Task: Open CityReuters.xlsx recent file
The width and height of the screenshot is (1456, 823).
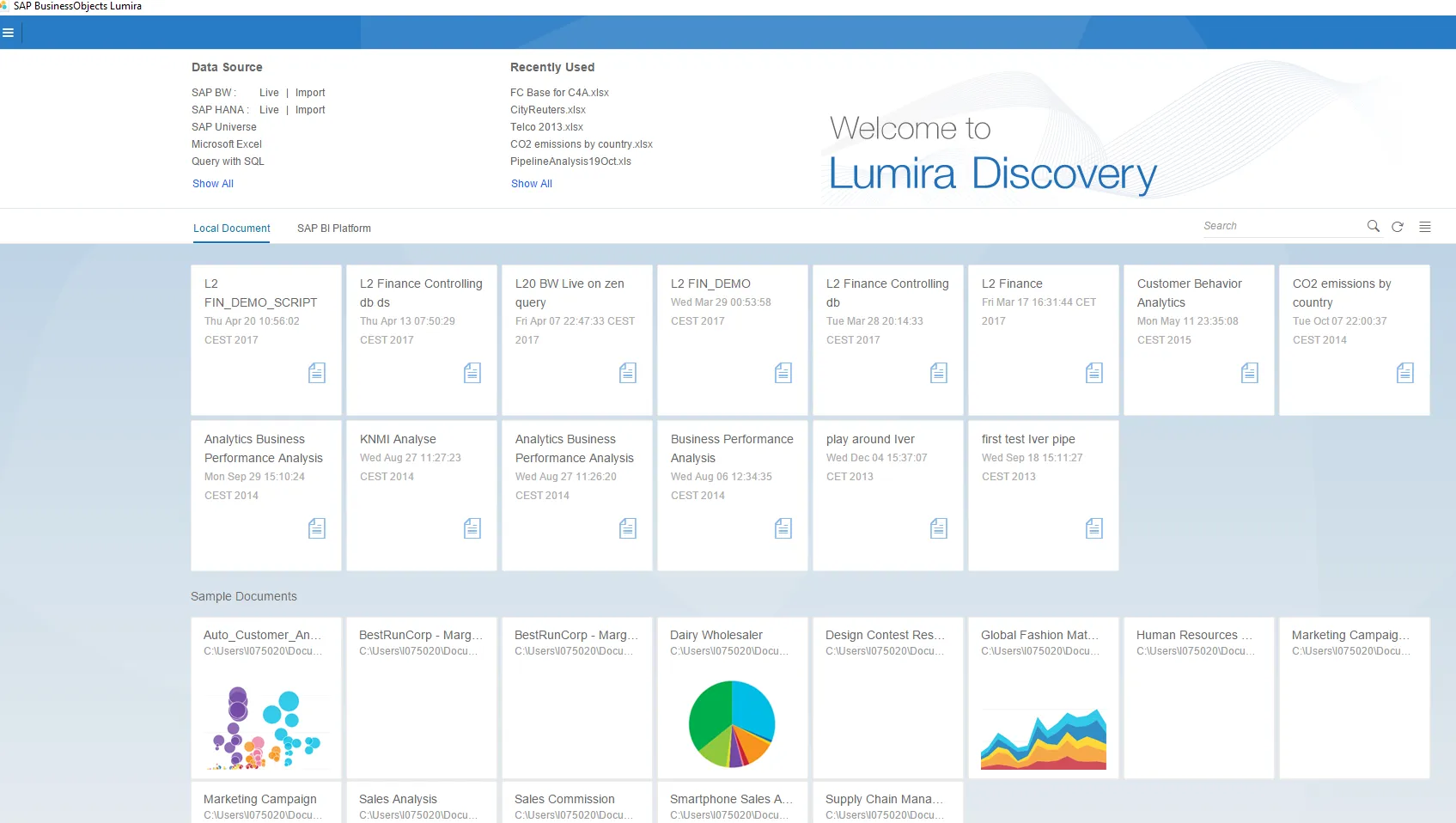Action: [x=548, y=110]
